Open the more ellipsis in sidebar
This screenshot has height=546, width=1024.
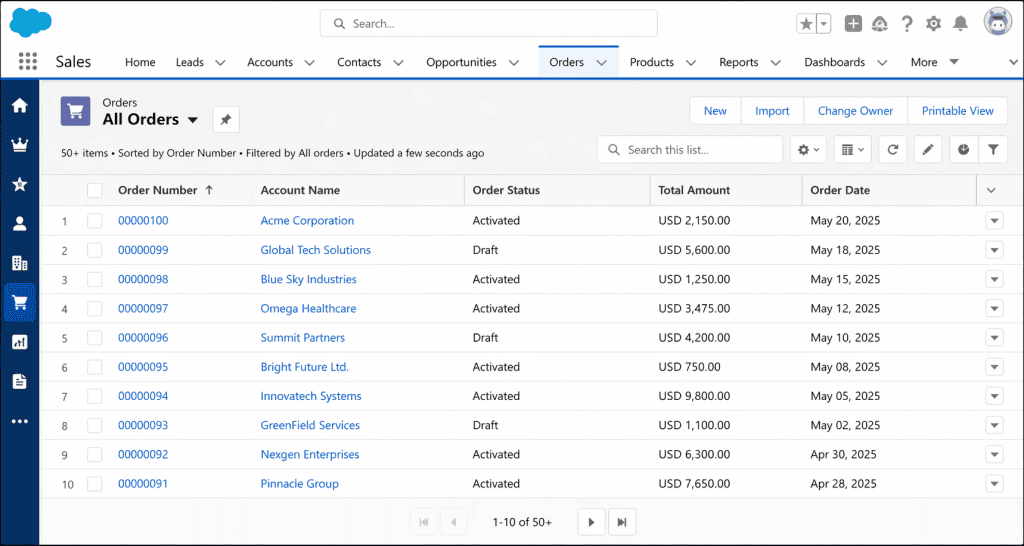[20, 421]
